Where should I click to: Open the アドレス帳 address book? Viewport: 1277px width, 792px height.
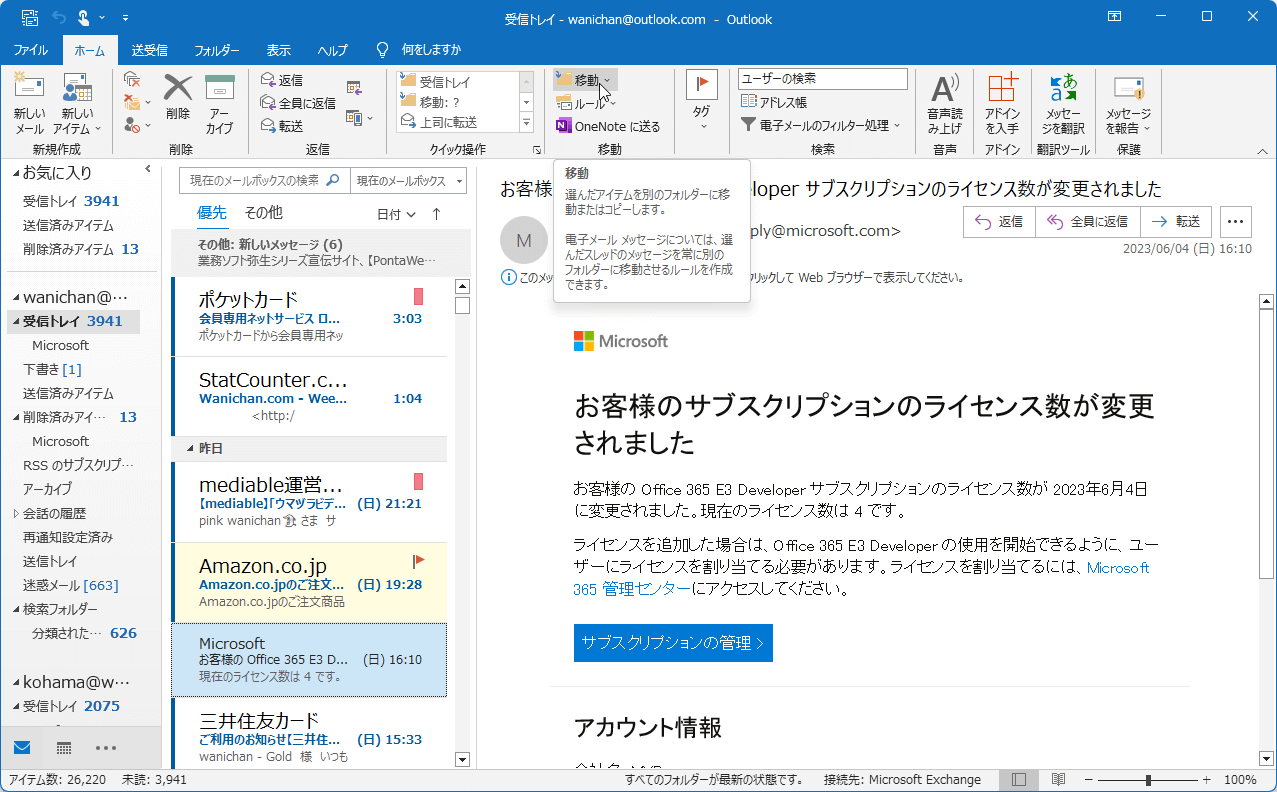pyautogui.click(x=774, y=102)
